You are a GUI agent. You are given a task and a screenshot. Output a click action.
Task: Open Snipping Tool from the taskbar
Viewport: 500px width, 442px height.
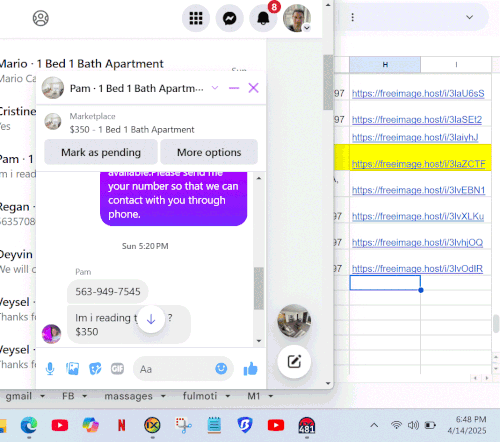point(183,425)
